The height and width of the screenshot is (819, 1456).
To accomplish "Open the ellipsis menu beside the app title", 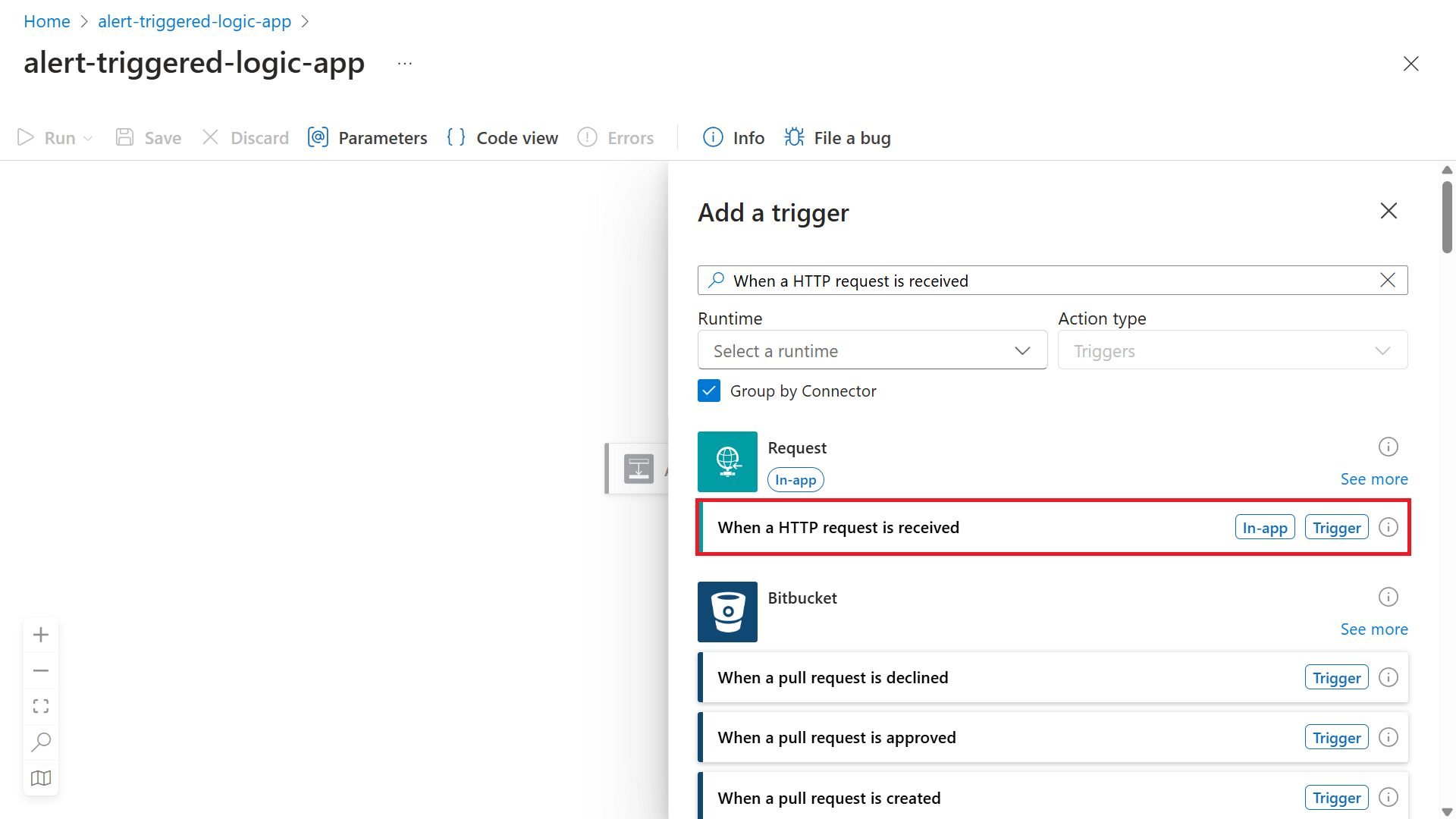I will pos(405,64).
